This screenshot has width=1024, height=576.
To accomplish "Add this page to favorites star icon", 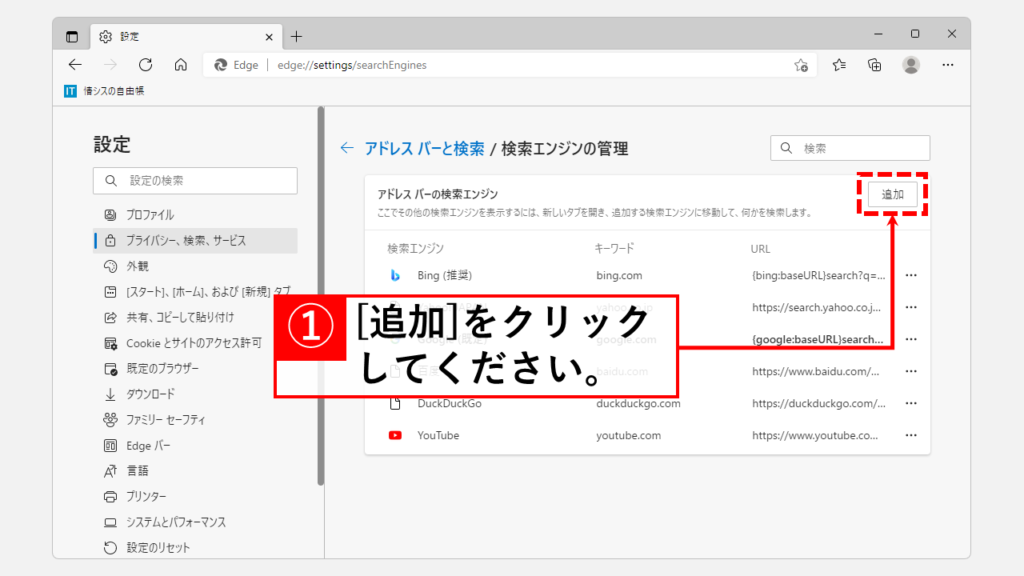I will (x=801, y=65).
